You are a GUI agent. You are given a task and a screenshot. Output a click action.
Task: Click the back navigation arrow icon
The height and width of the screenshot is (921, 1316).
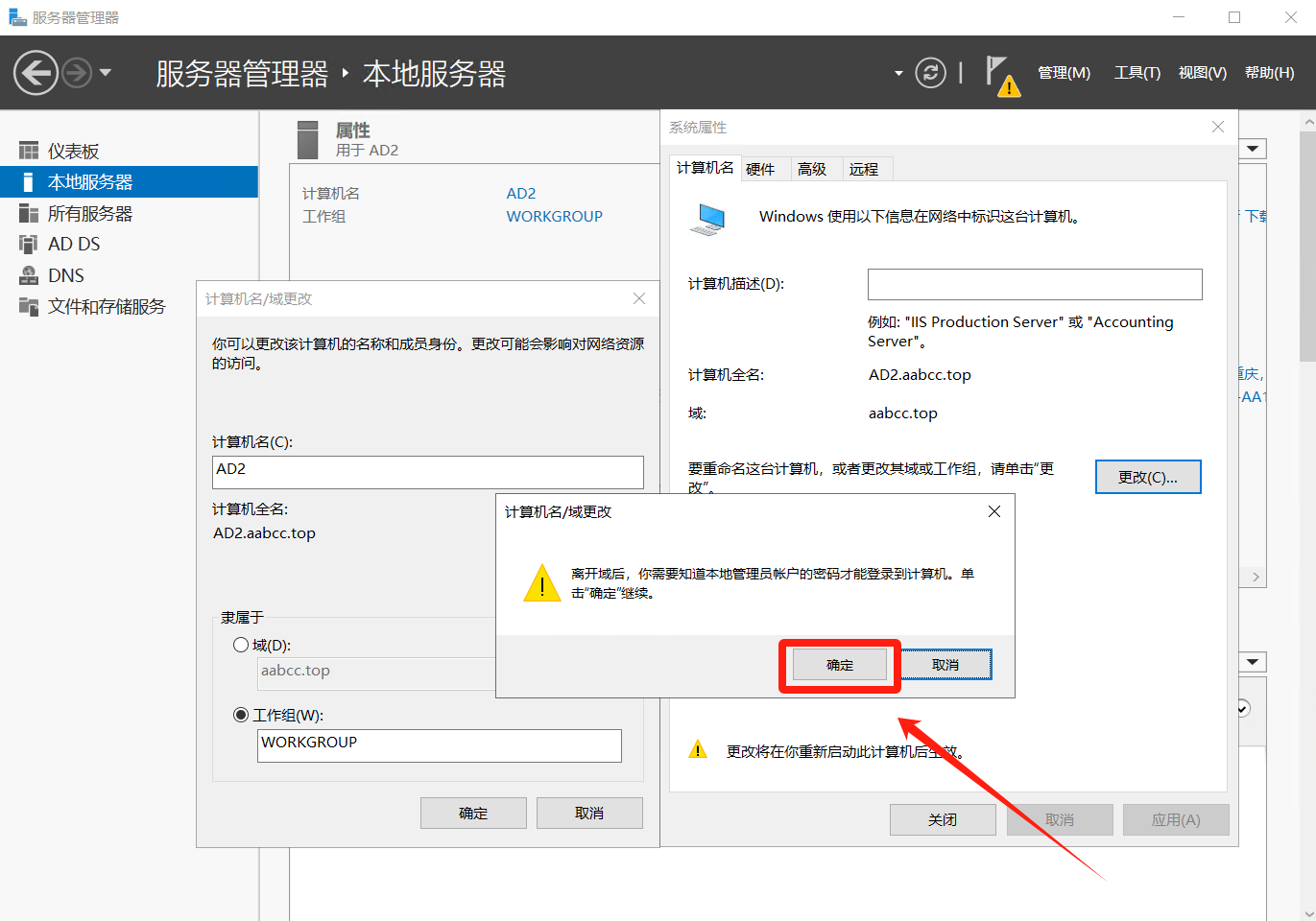pyautogui.click(x=36, y=73)
